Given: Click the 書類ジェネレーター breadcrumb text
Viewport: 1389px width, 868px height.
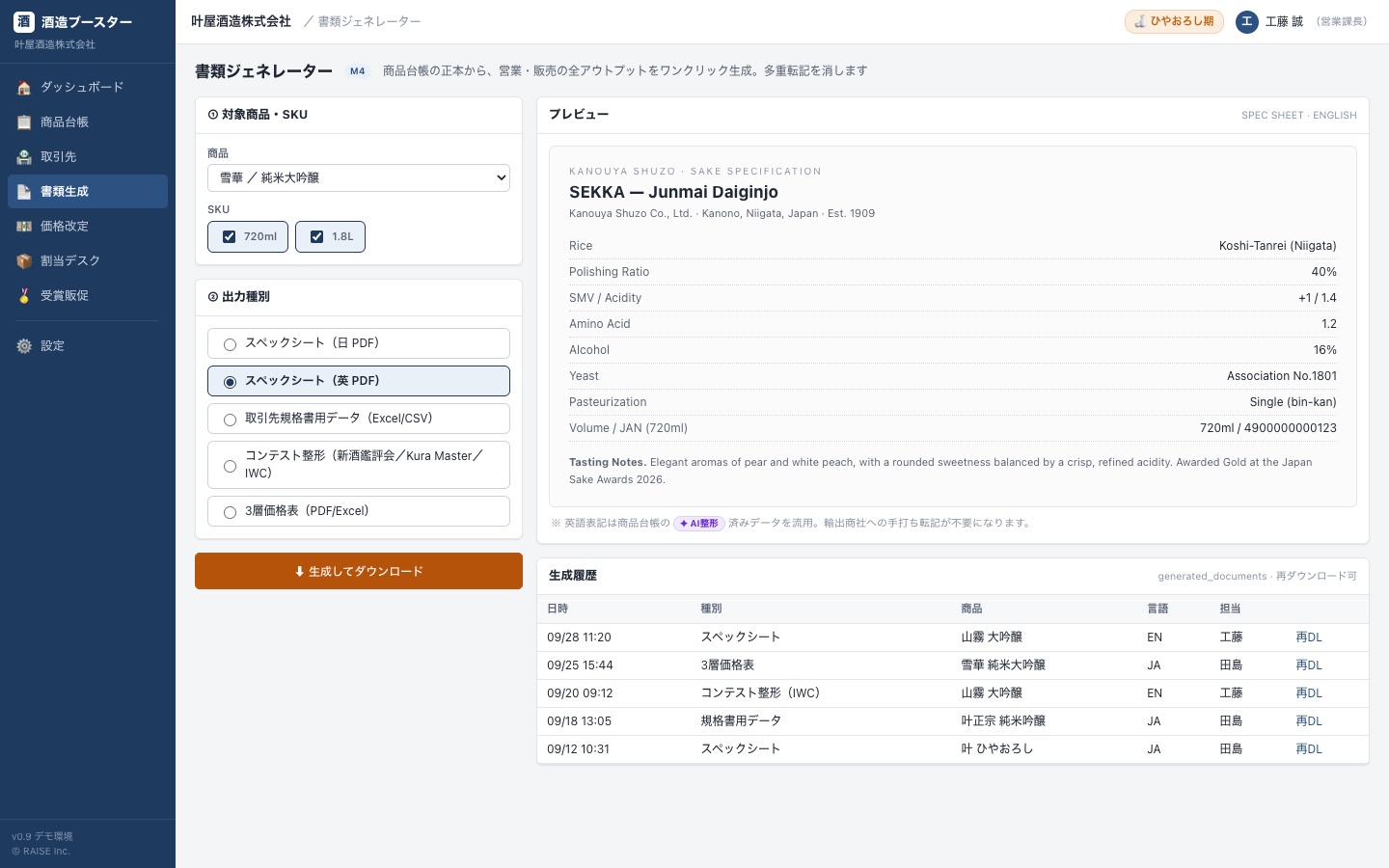Looking at the screenshot, I should [369, 21].
